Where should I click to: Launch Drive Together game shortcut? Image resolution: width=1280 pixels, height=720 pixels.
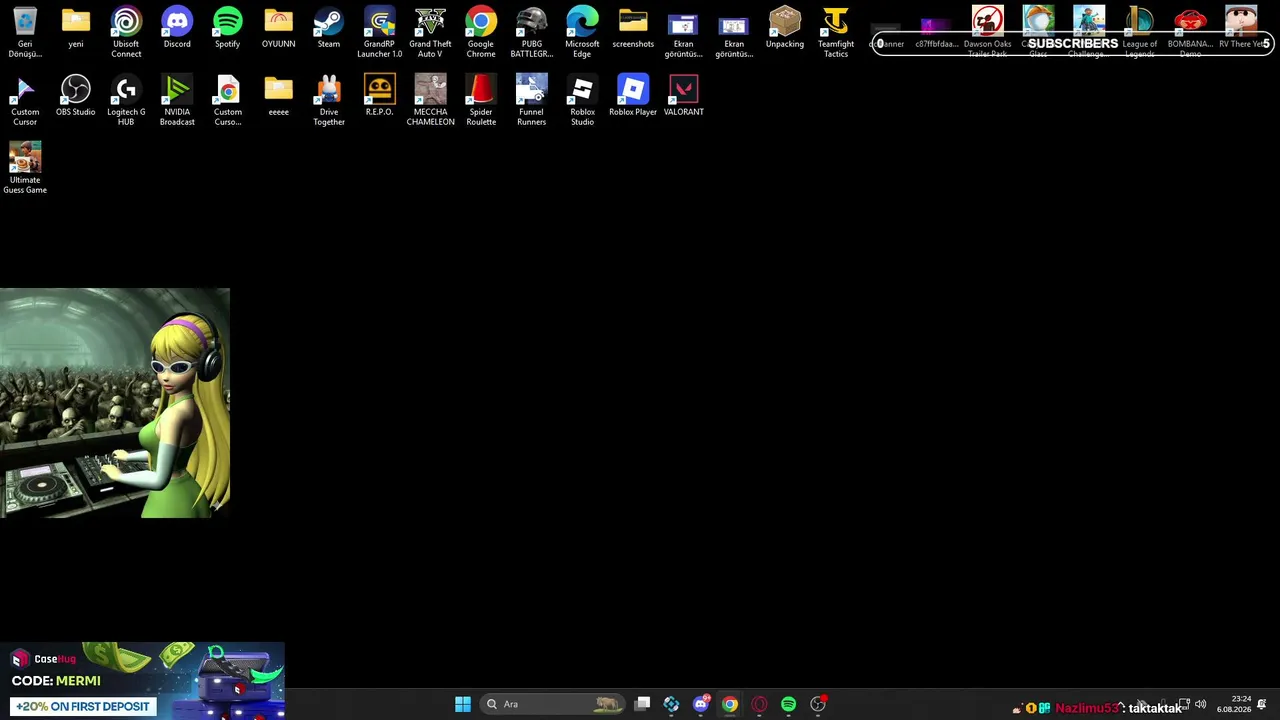[x=328, y=100]
